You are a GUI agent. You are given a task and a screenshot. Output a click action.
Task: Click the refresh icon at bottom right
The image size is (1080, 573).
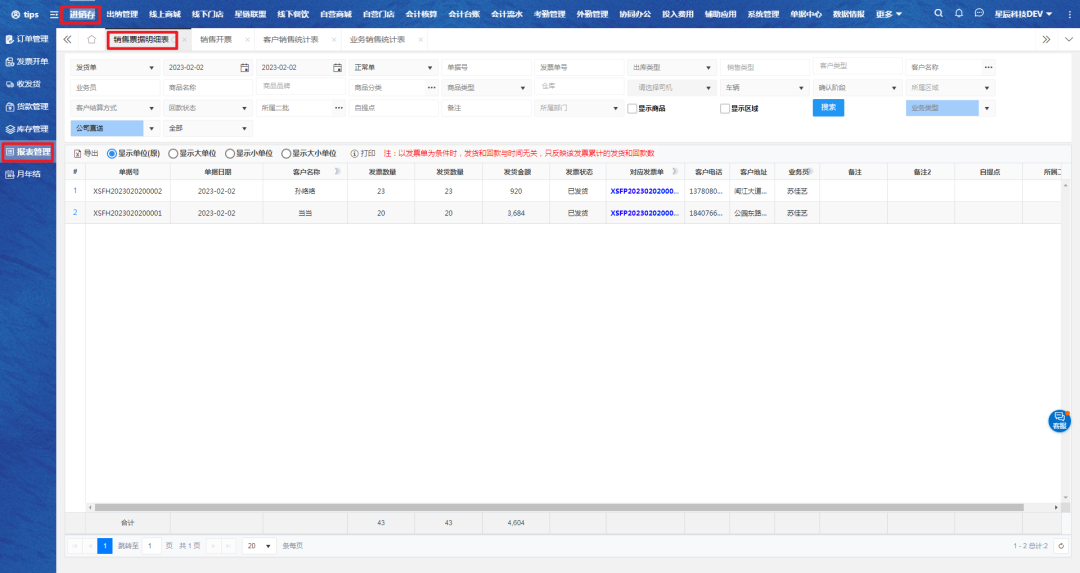(x=1061, y=546)
